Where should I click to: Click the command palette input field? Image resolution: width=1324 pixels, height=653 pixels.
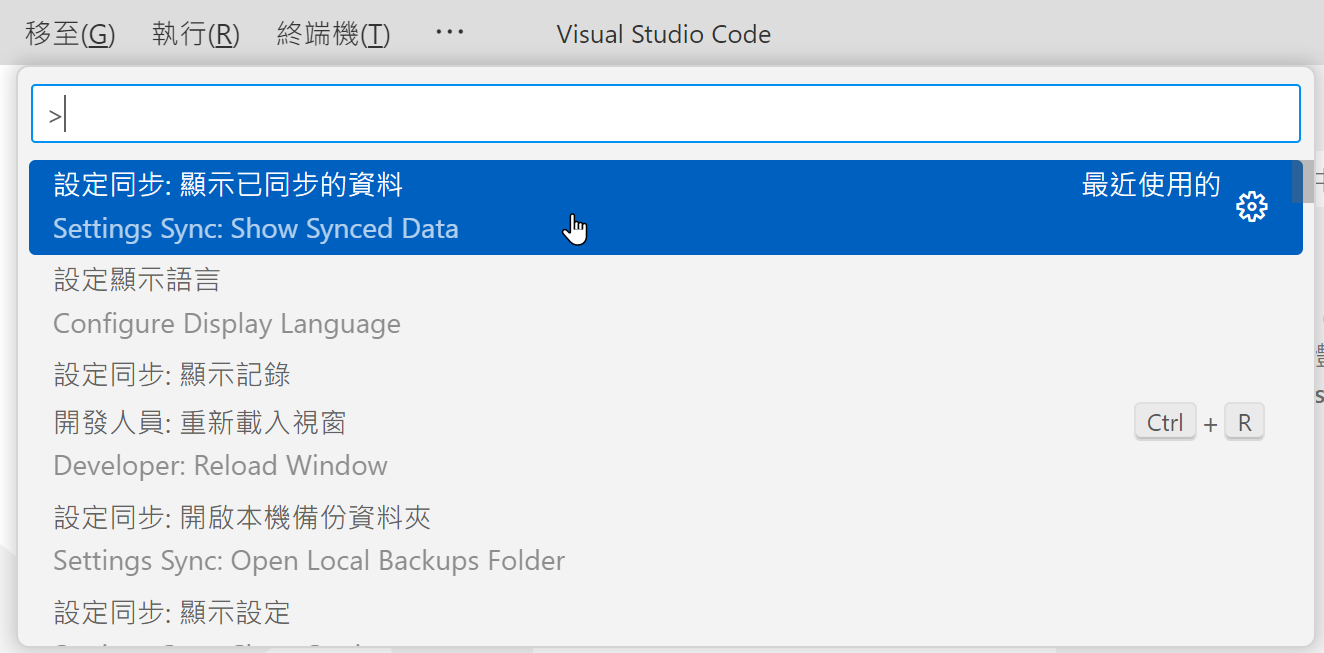[666, 113]
